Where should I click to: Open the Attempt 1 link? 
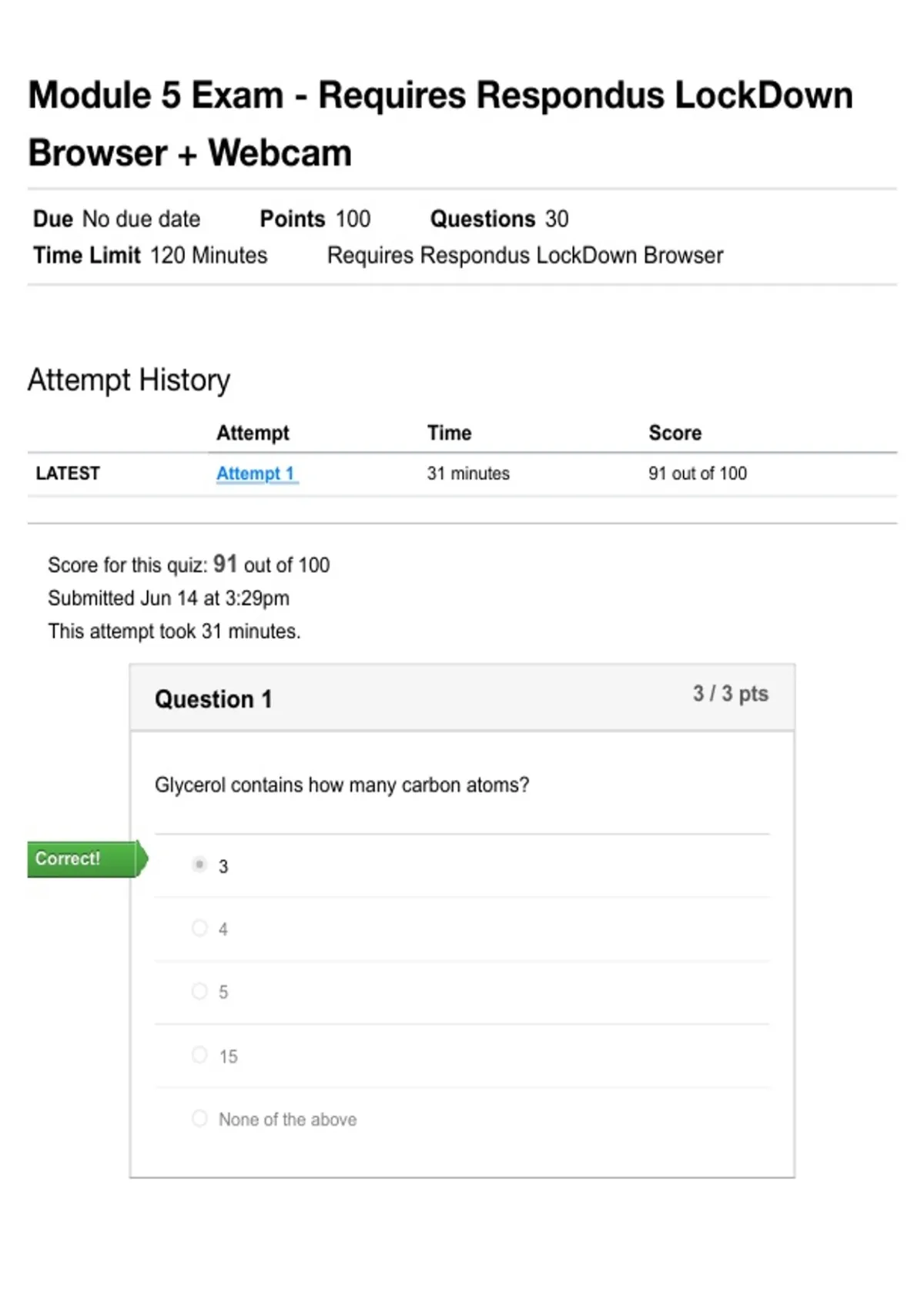pyautogui.click(x=256, y=474)
